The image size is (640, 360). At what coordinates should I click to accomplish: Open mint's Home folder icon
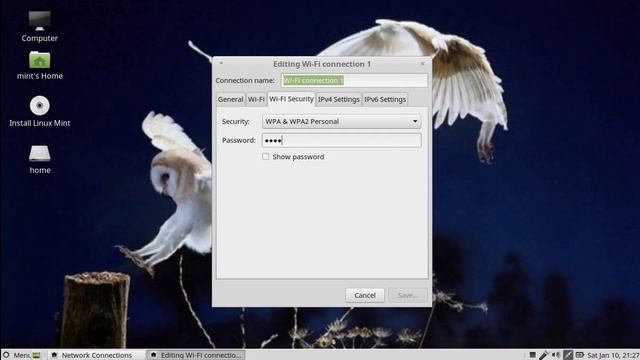coord(40,60)
